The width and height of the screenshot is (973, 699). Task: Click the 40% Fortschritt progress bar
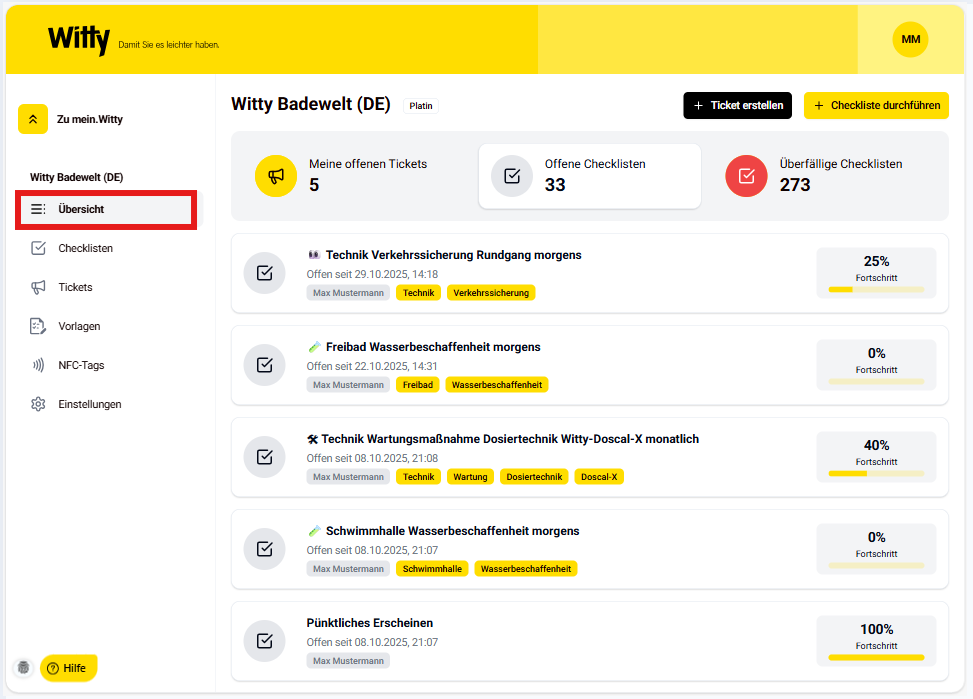coord(876,474)
